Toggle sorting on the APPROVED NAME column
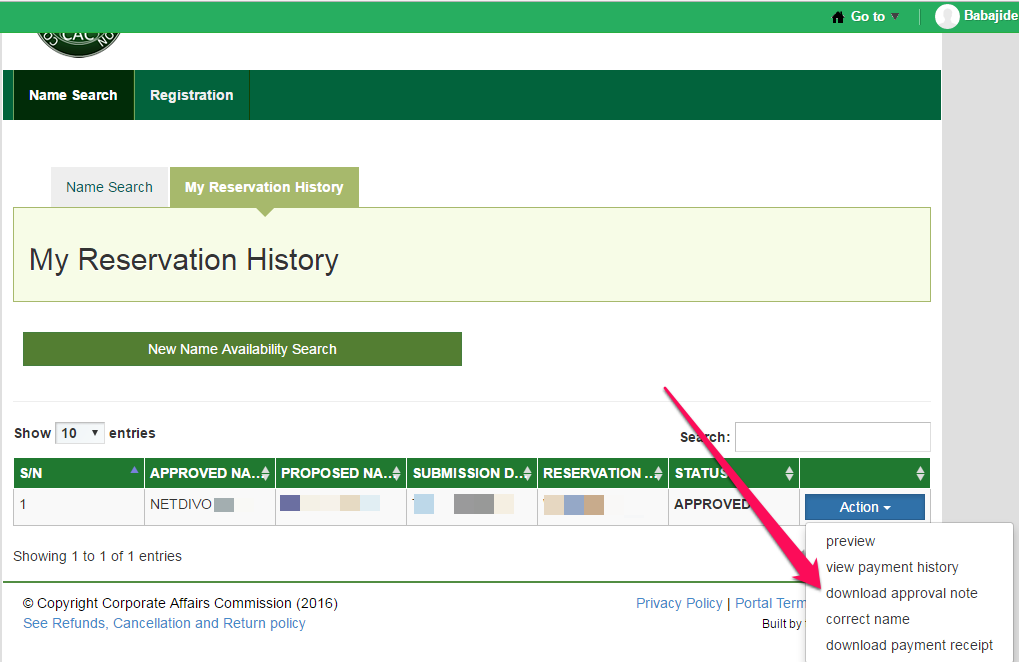The height and width of the screenshot is (662, 1019). click(x=264, y=472)
